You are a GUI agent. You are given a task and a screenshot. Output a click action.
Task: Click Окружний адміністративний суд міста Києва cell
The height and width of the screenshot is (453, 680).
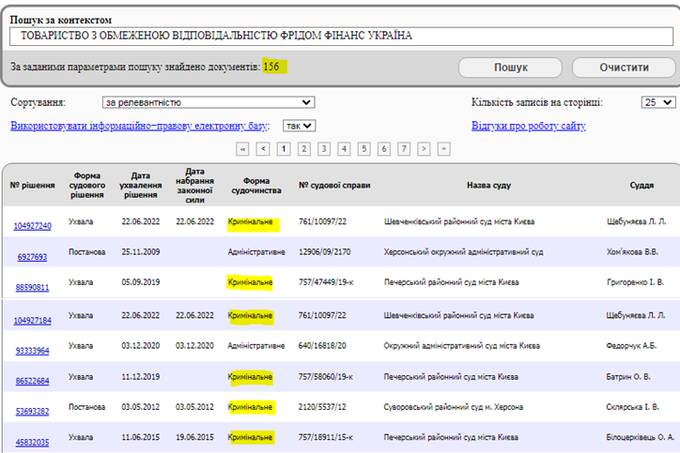[x=461, y=346]
